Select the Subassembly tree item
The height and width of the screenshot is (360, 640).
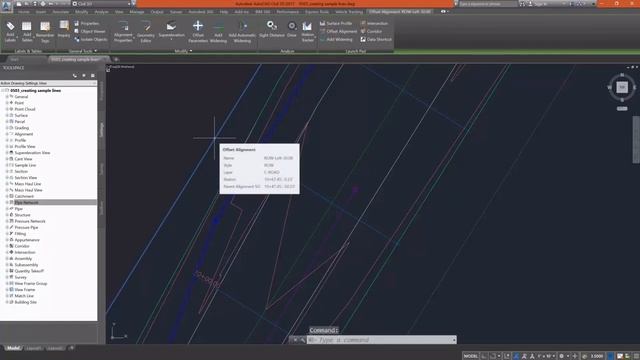[x=26, y=265]
